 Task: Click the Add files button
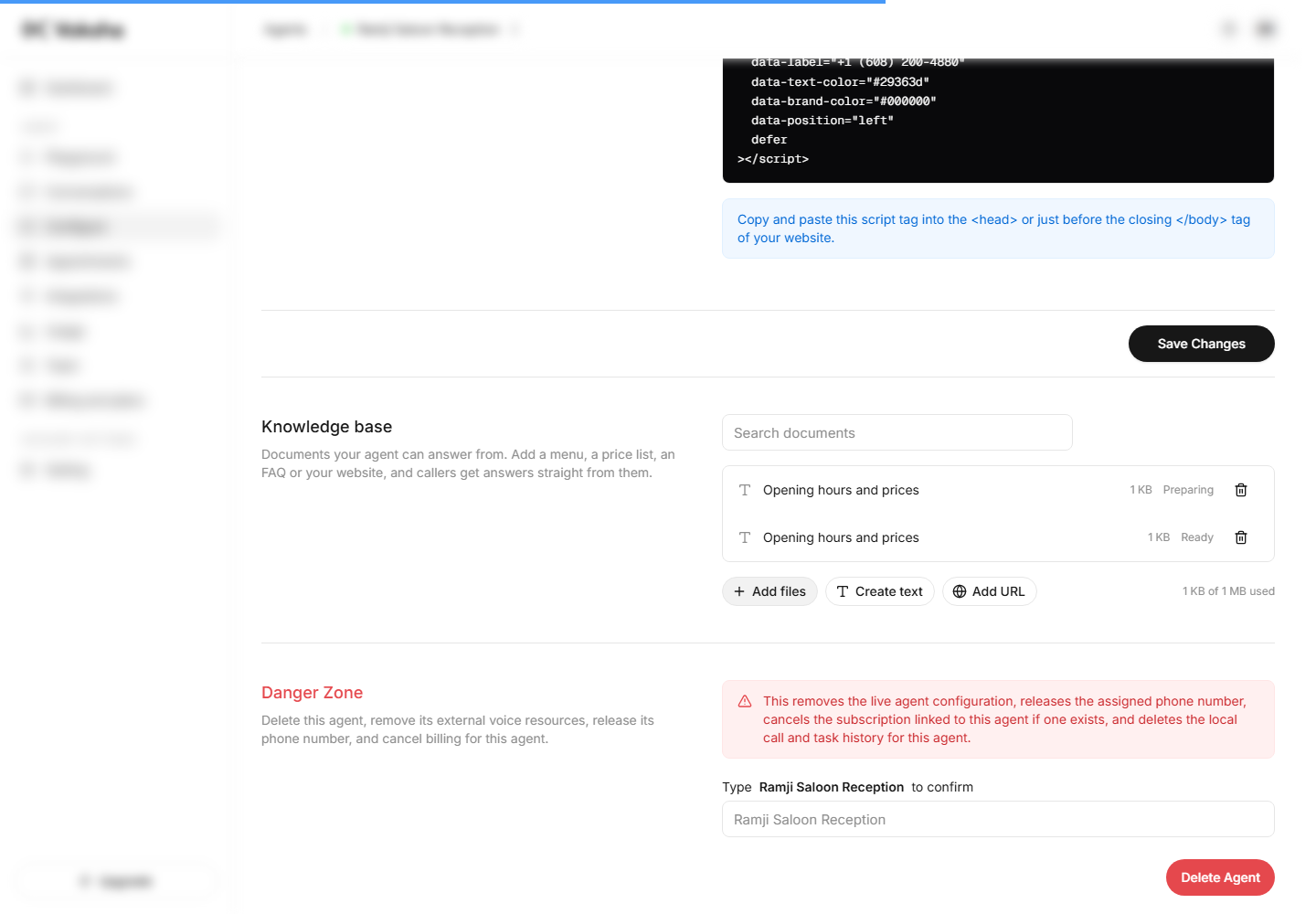[769, 591]
